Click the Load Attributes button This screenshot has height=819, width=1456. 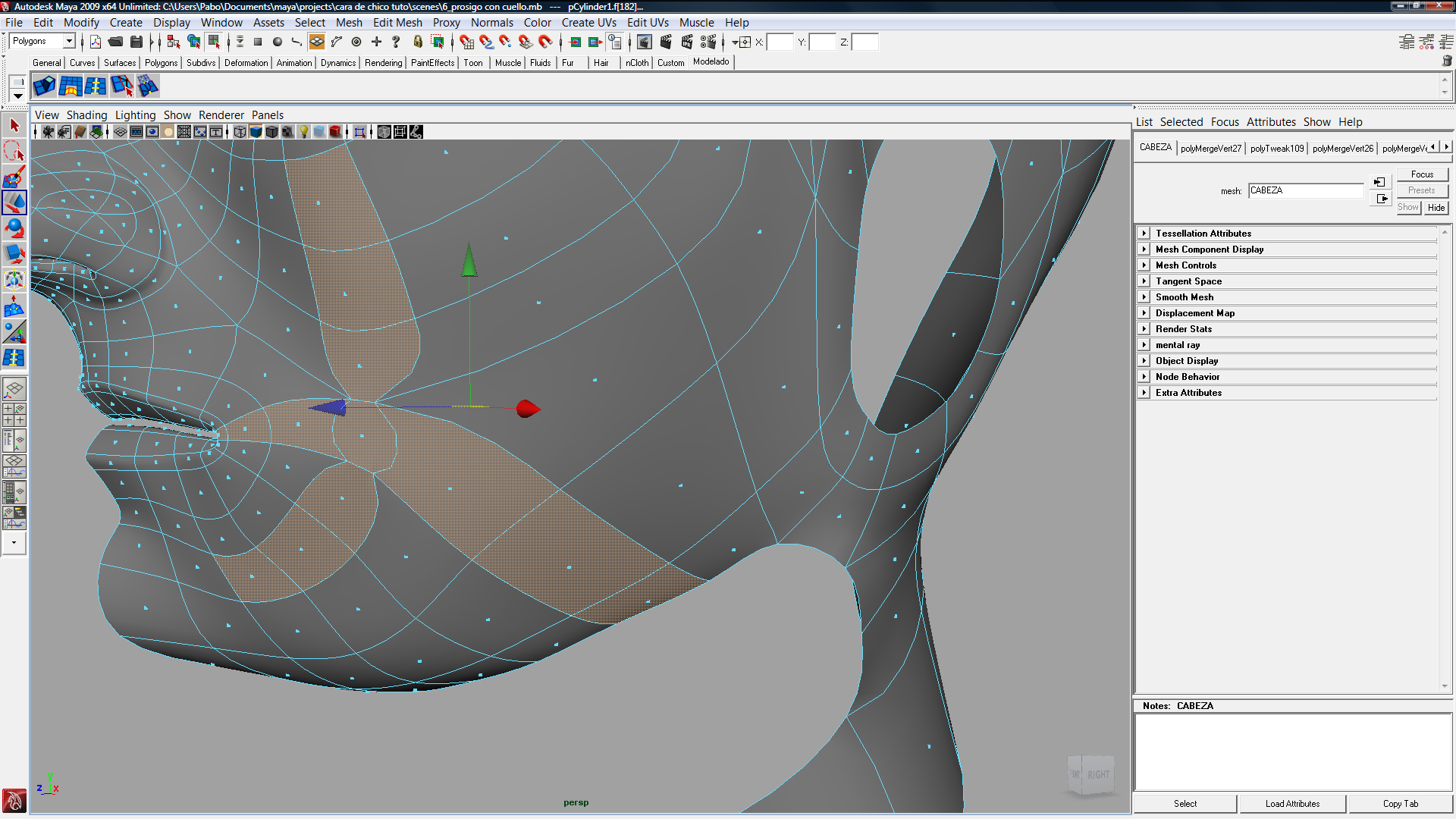(x=1291, y=804)
